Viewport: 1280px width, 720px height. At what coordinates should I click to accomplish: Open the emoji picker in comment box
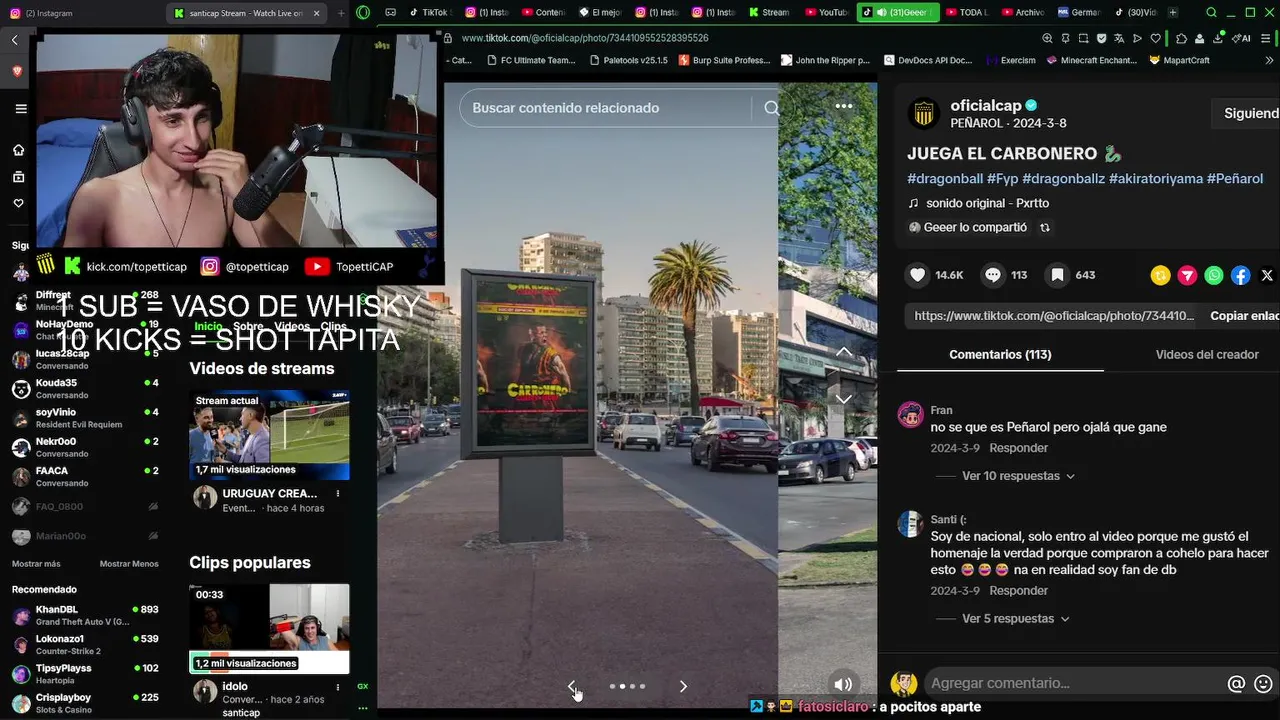pyautogui.click(x=1263, y=684)
